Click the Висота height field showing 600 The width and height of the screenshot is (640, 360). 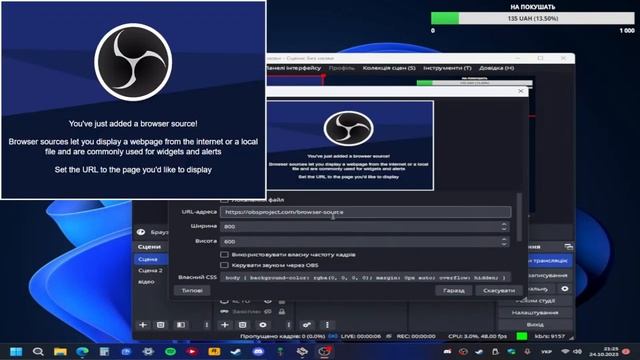(x=365, y=242)
